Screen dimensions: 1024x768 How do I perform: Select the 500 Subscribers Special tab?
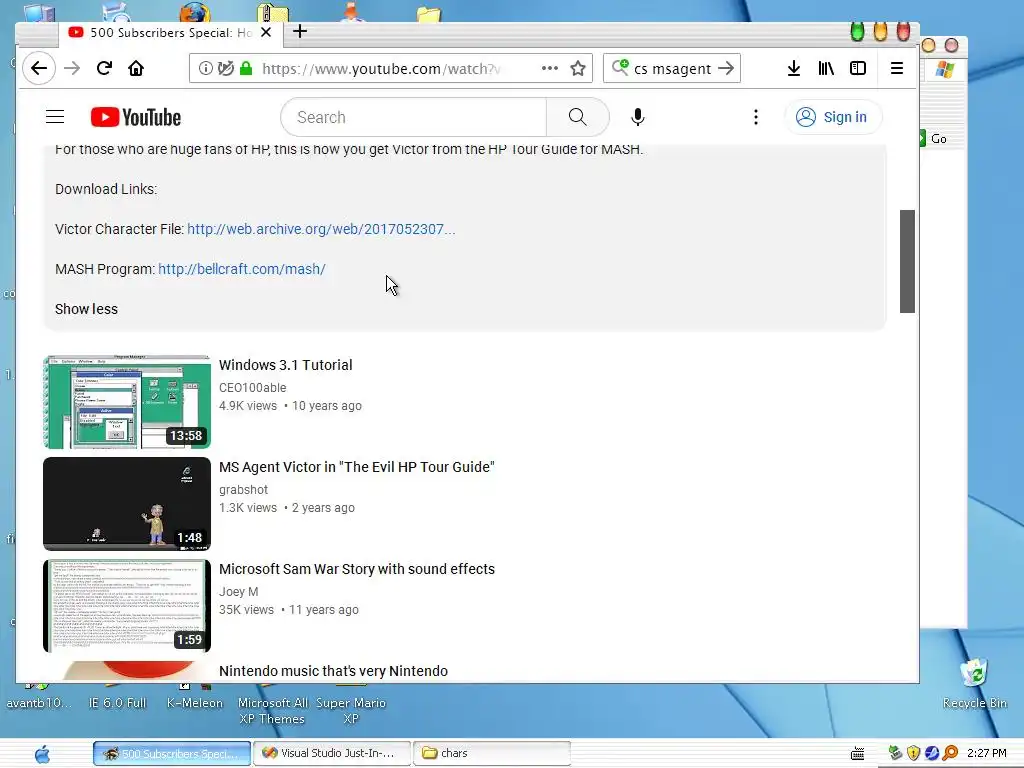pos(170,33)
